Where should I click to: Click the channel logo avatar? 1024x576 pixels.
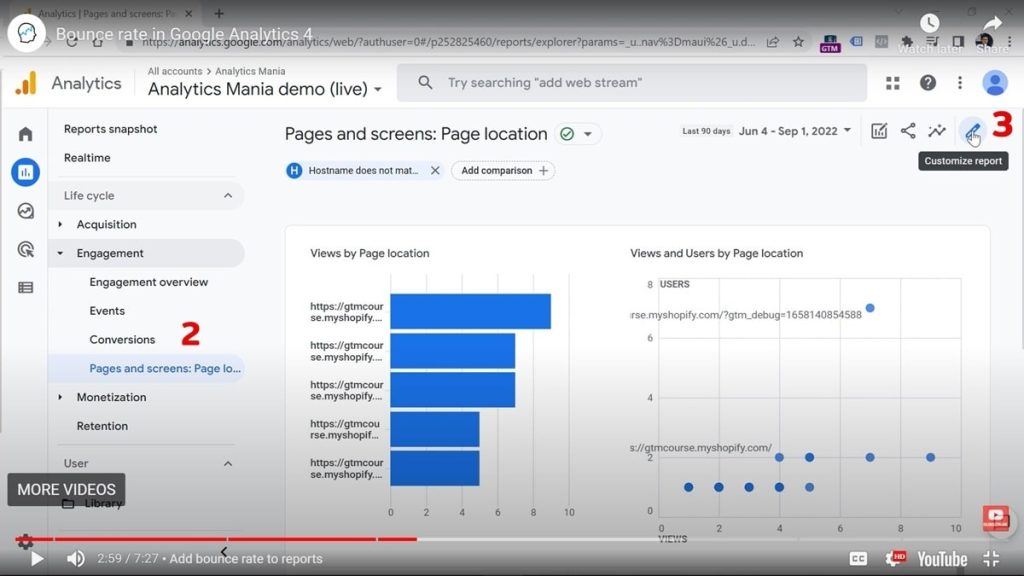[27, 33]
